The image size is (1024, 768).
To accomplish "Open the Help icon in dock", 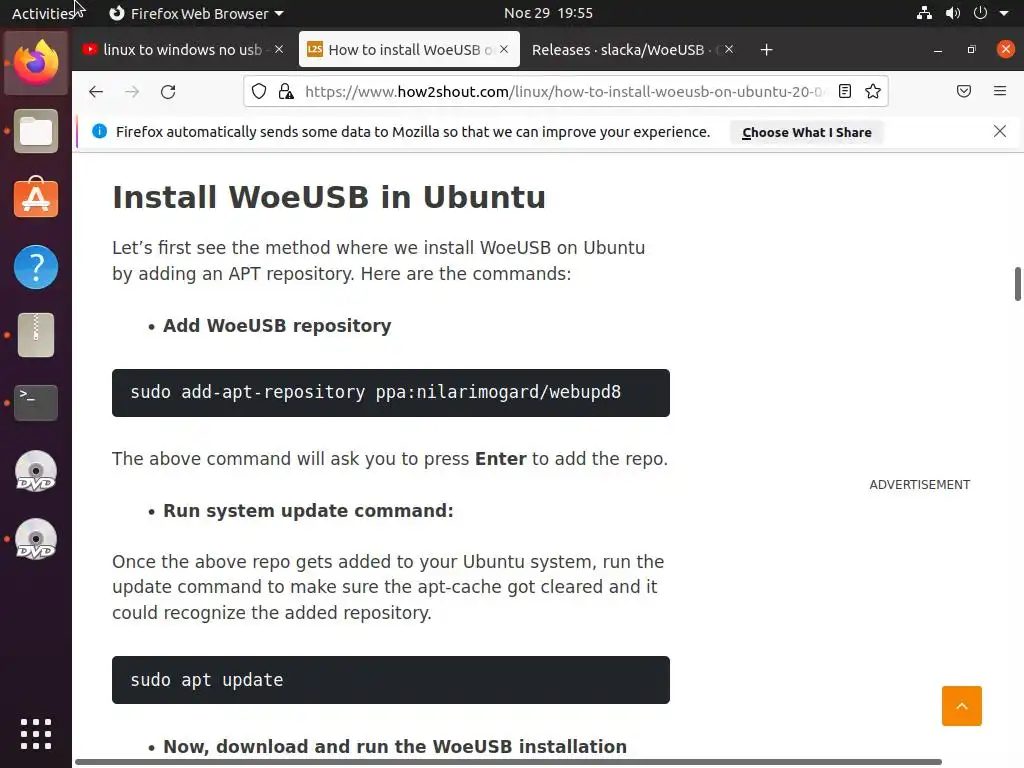I will [x=36, y=266].
